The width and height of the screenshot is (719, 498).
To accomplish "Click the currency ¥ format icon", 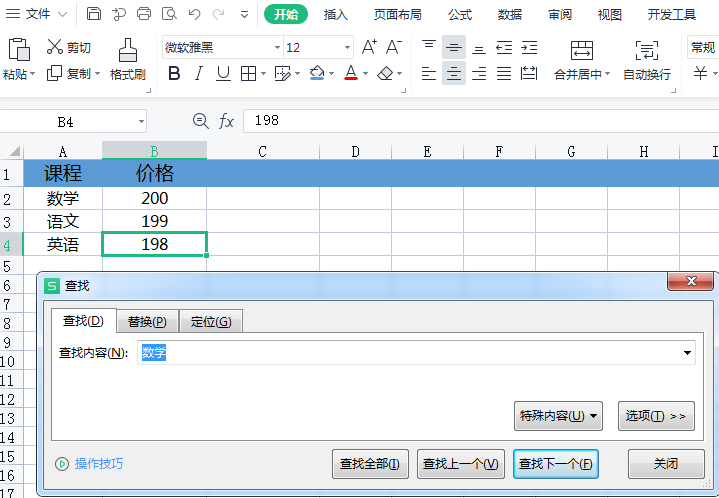I will click(700, 73).
